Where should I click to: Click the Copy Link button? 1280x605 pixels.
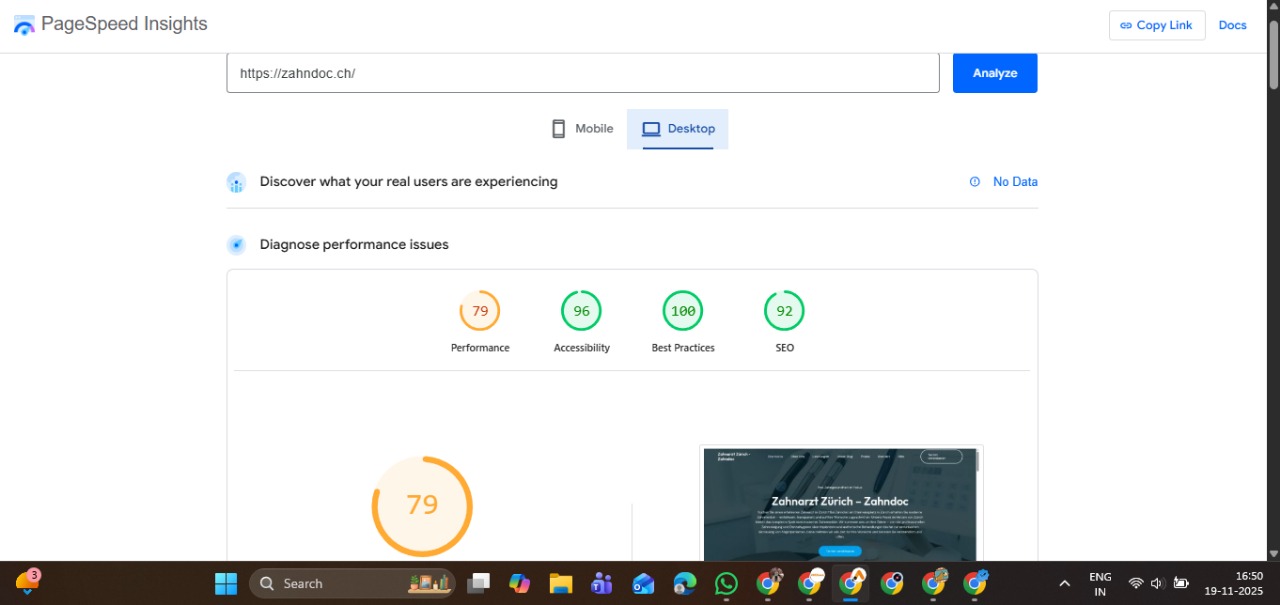[x=1156, y=25]
